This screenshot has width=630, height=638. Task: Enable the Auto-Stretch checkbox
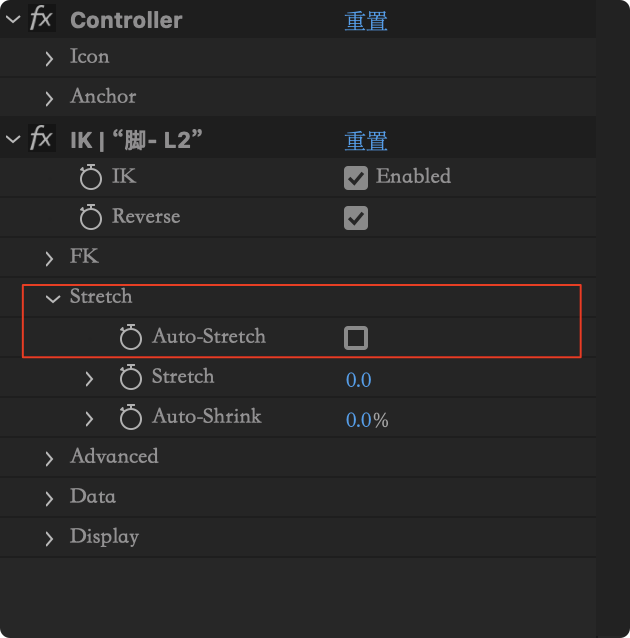coord(355,338)
